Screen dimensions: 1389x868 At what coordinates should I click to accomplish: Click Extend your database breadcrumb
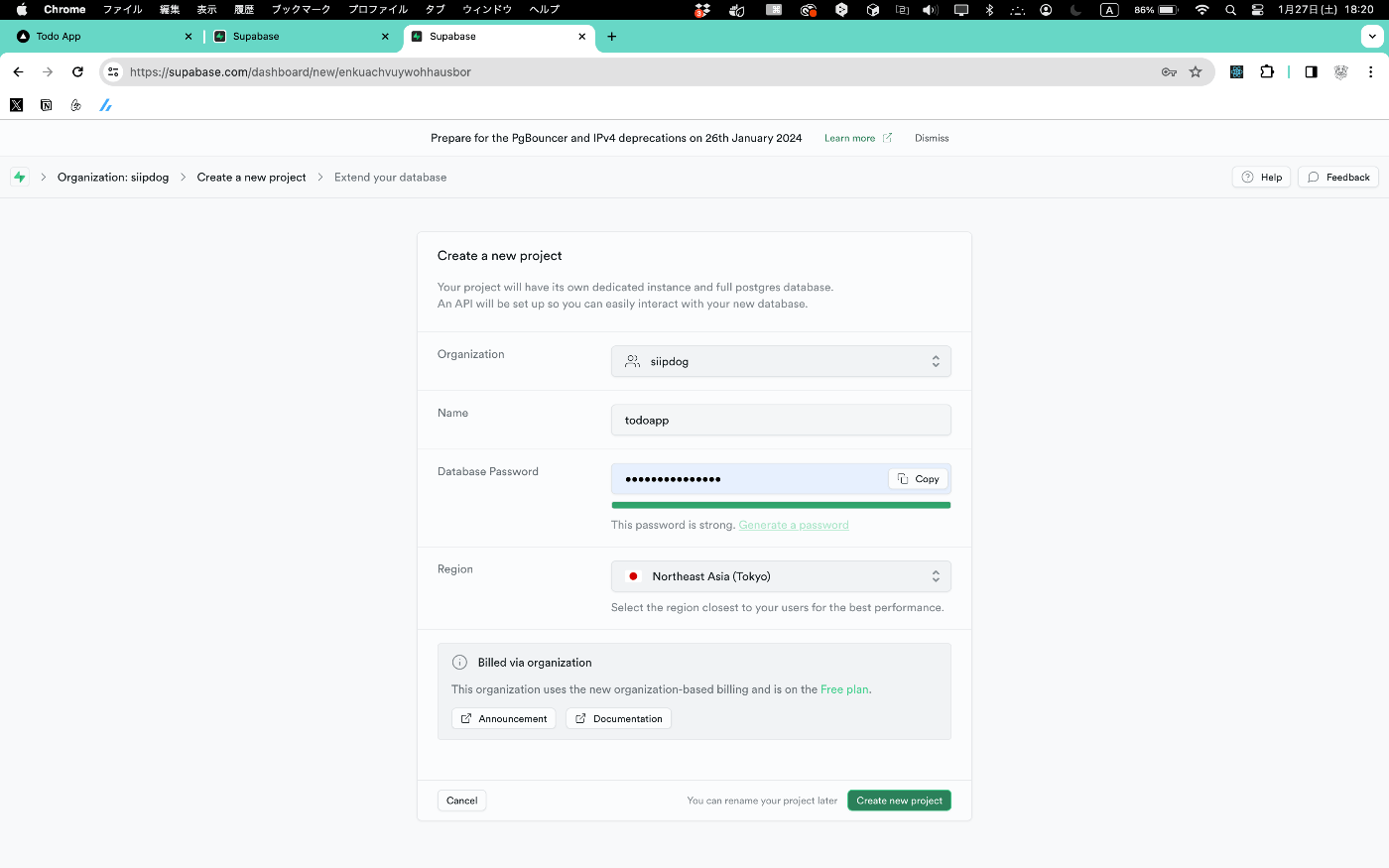point(390,177)
